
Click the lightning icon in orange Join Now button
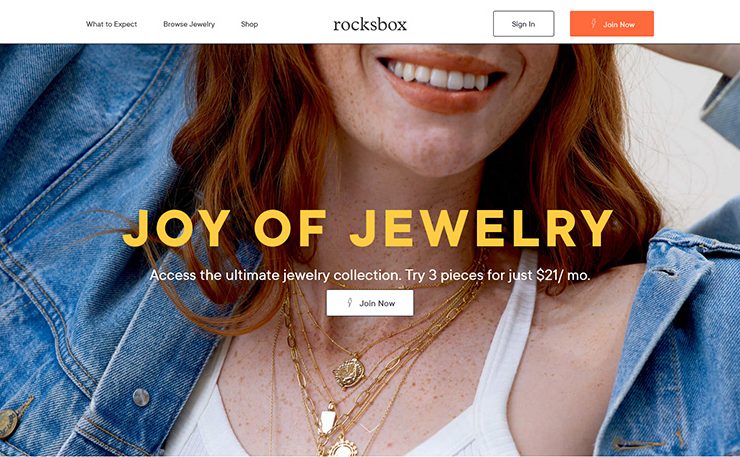point(594,24)
